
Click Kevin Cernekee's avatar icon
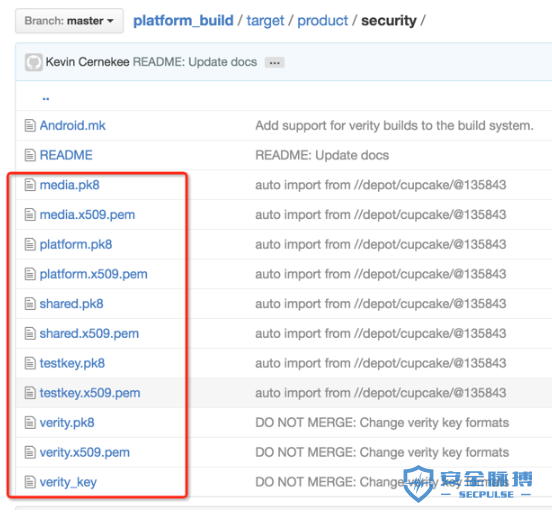point(33,62)
